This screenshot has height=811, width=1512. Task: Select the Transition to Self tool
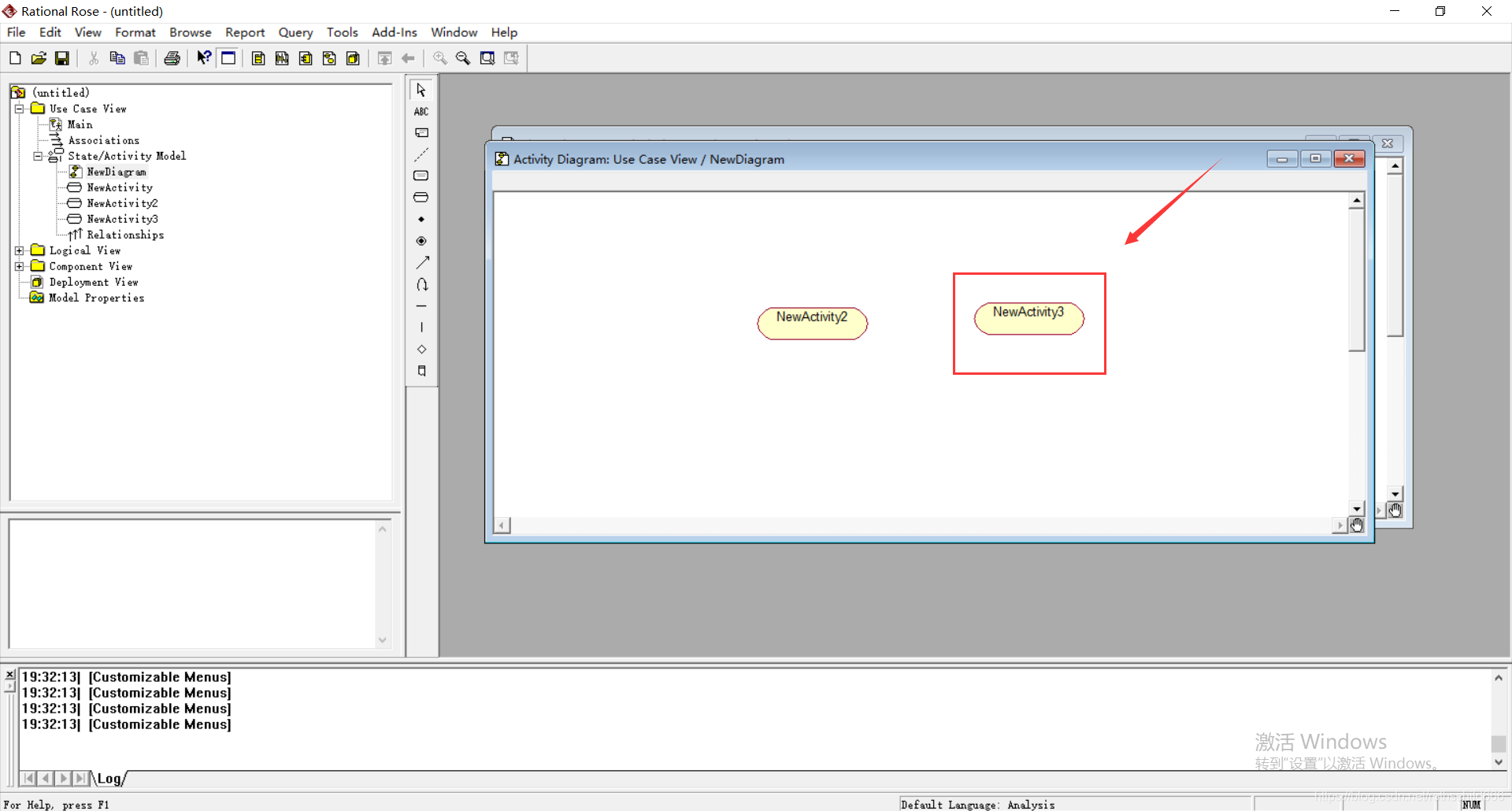421,284
